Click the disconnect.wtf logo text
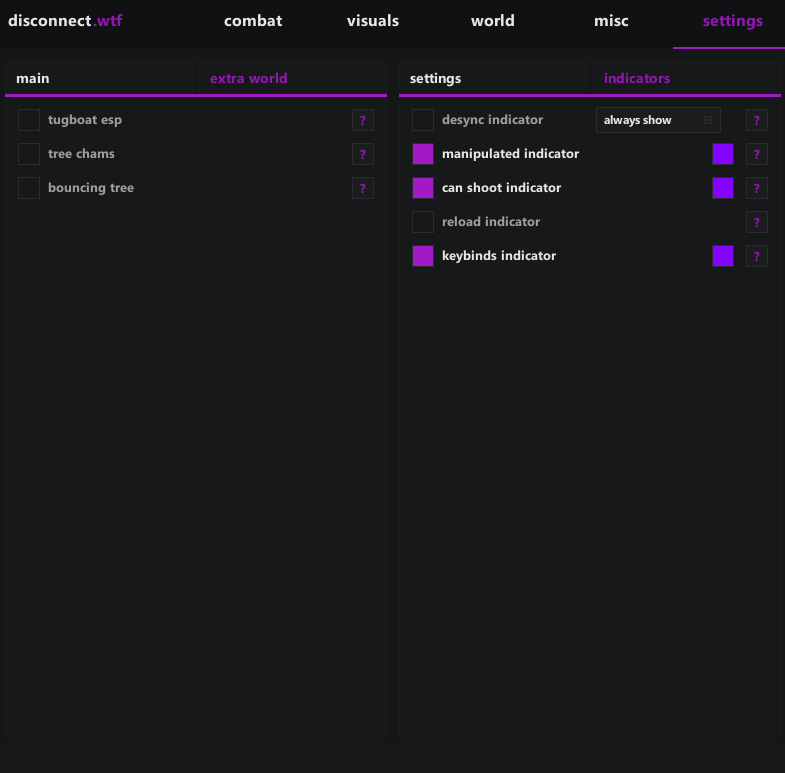 point(65,21)
